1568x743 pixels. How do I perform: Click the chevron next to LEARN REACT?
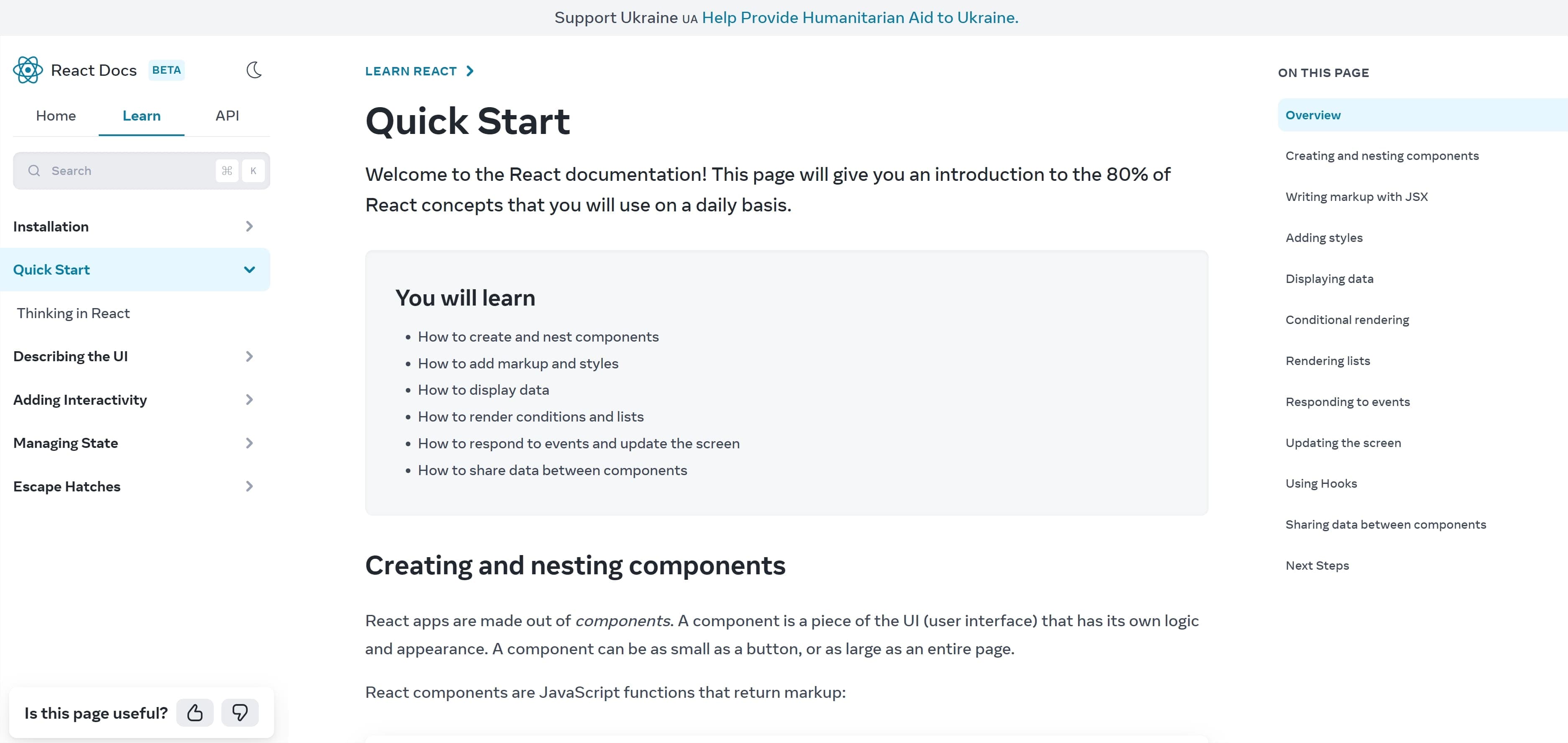pos(470,71)
